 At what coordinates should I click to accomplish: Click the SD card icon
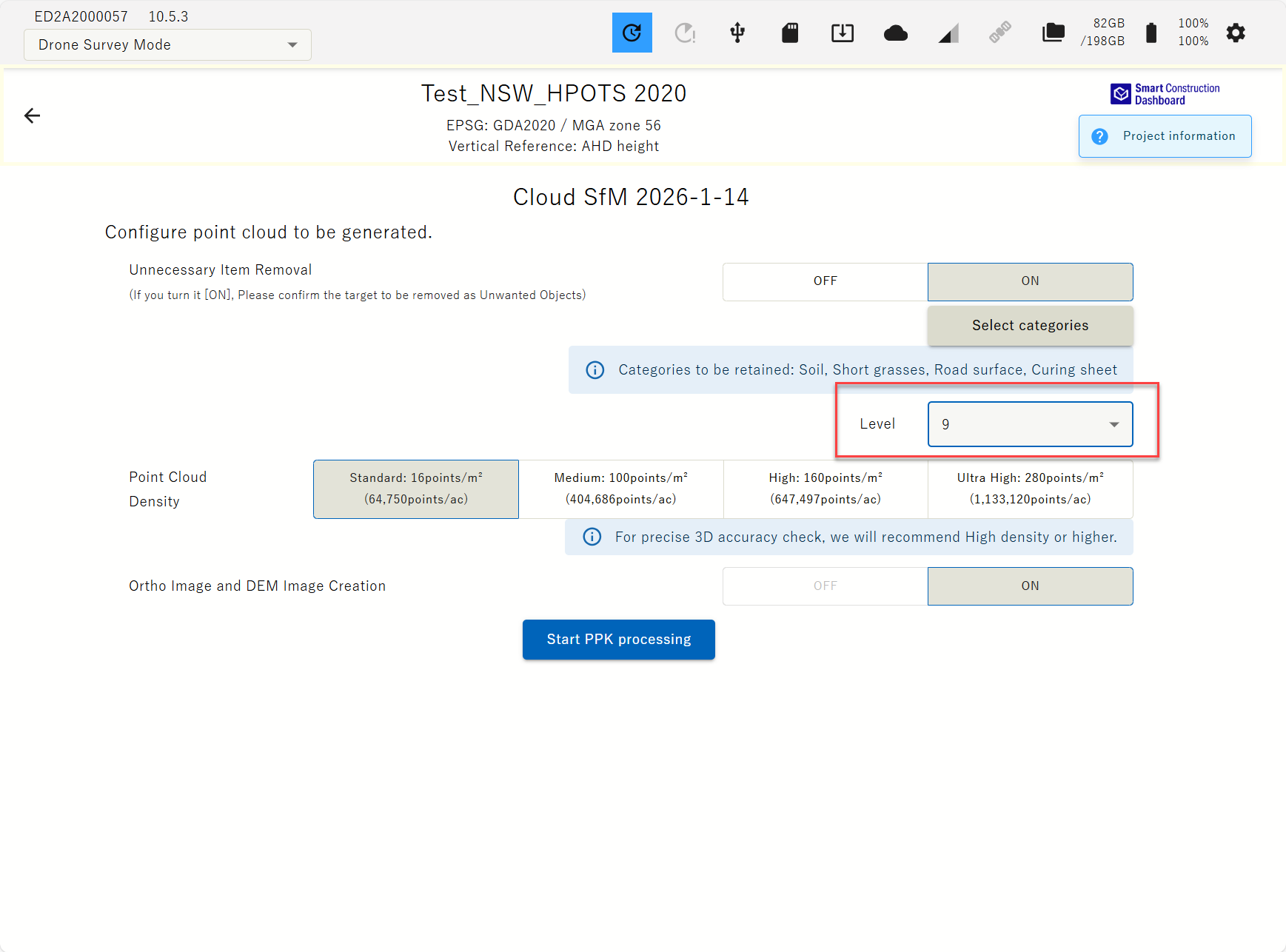(790, 33)
